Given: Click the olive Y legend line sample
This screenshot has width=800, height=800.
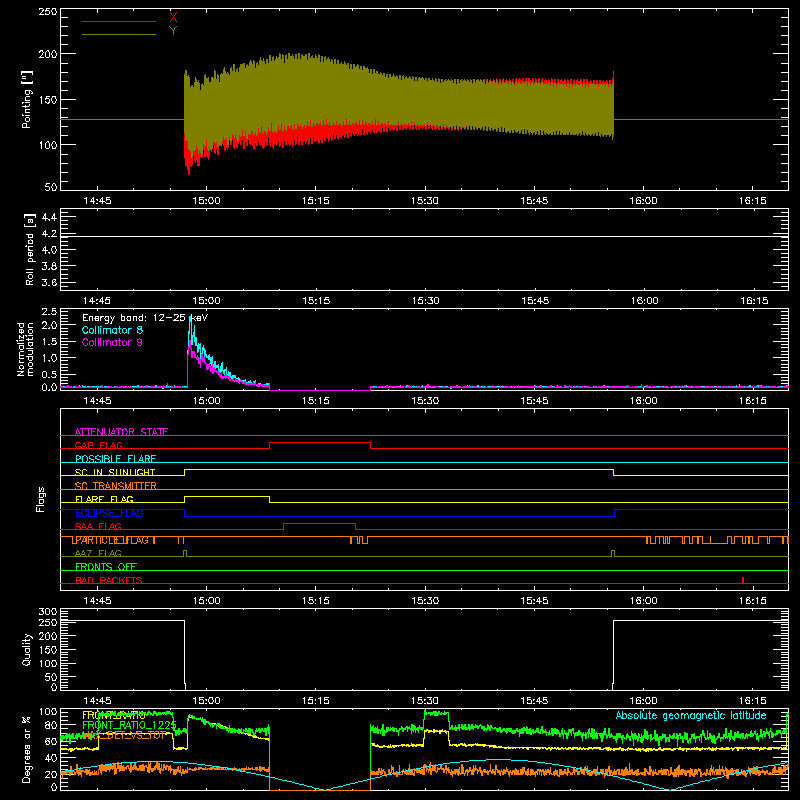Looking at the screenshot, I should click(x=119, y=34).
